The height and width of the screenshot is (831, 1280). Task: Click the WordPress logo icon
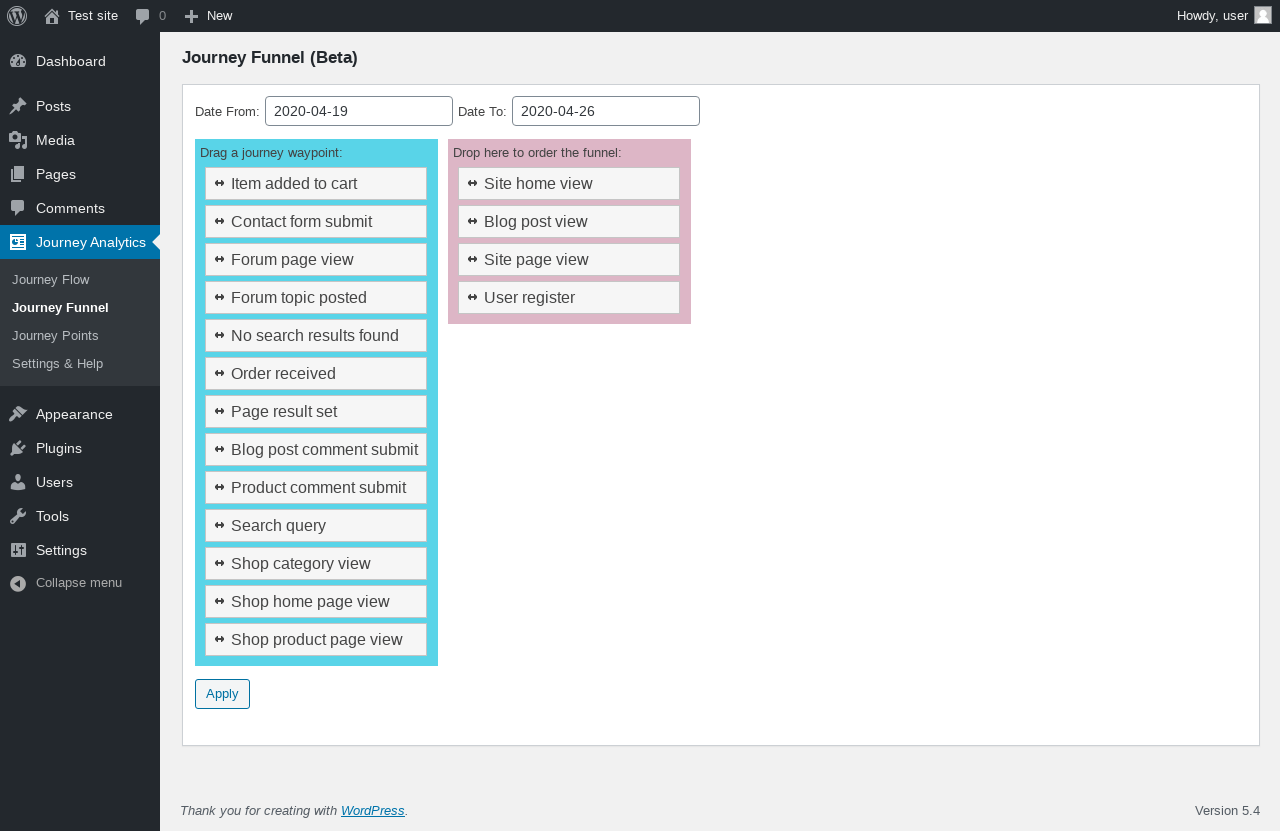pos(17,16)
